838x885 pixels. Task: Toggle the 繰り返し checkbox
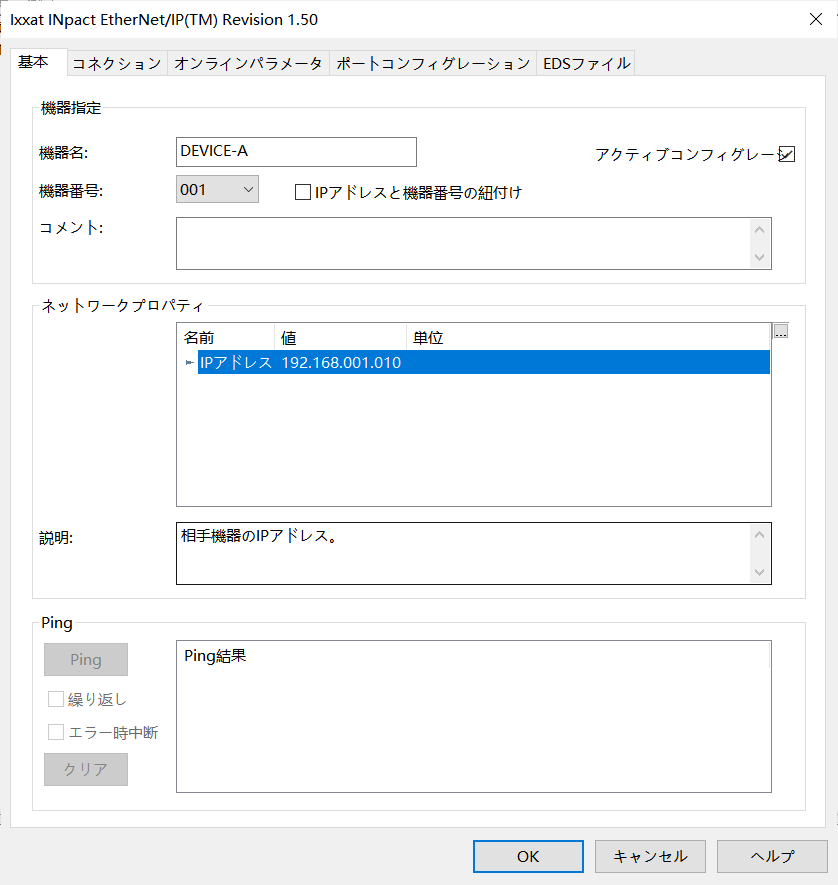point(56,699)
